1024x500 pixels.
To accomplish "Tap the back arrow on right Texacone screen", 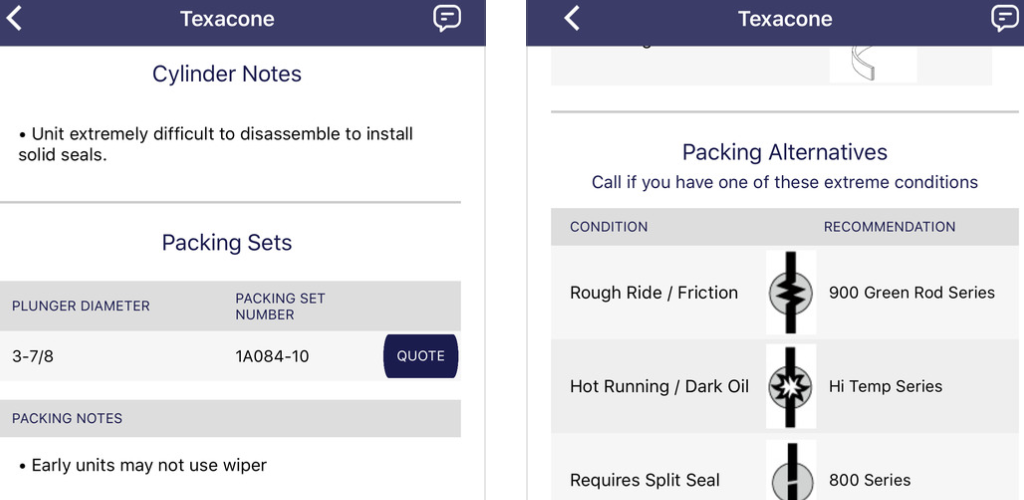I will click(x=572, y=18).
